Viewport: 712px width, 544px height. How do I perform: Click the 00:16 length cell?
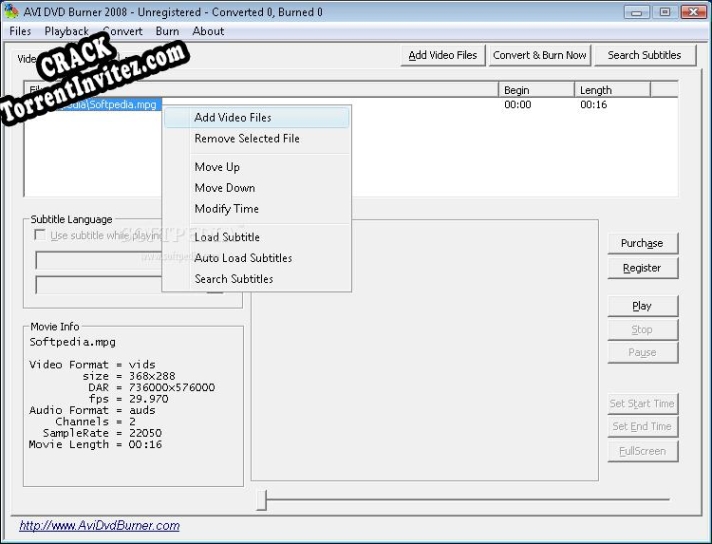[593, 105]
